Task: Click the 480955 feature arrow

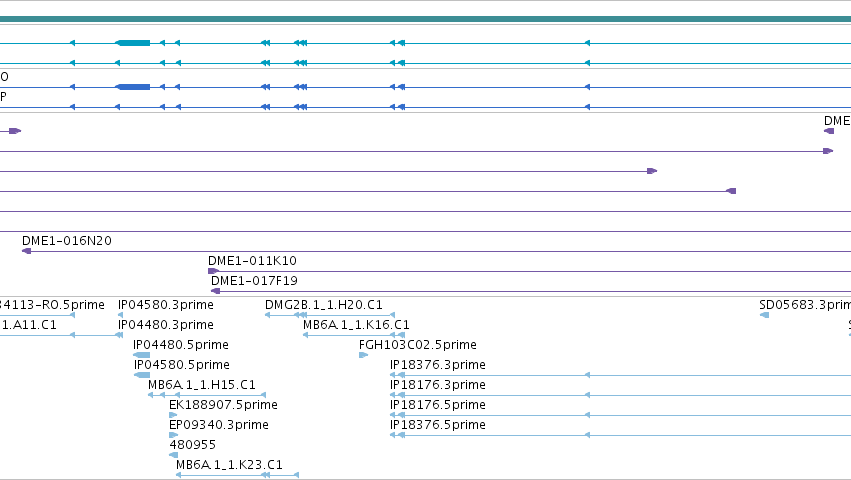Action: (x=173, y=455)
